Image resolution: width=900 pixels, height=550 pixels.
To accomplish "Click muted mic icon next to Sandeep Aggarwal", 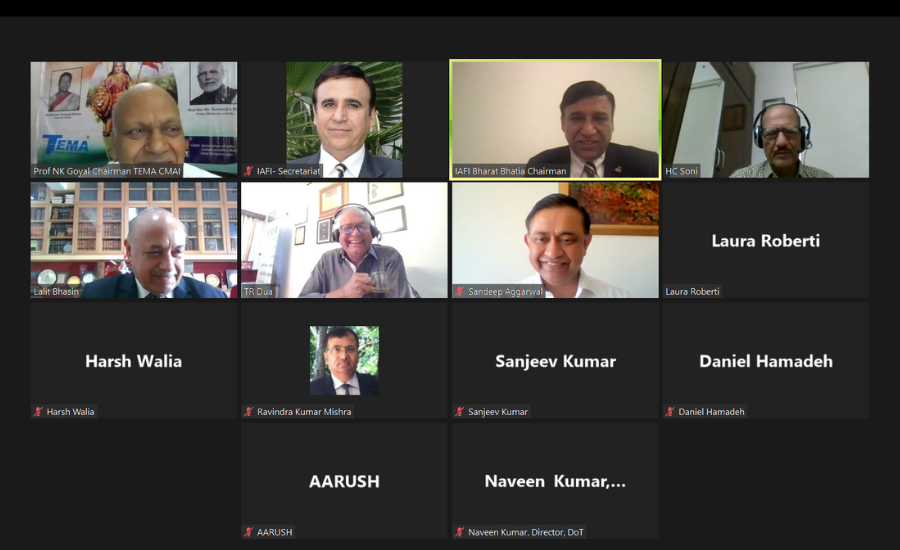I will (459, 292).
